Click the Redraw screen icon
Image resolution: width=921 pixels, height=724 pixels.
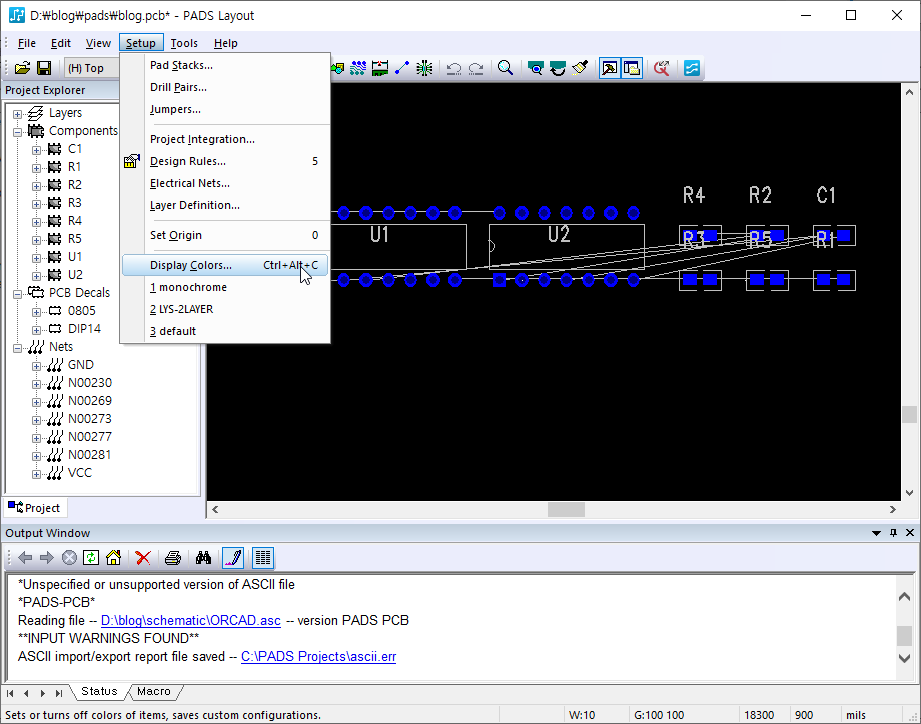point(557,68)
